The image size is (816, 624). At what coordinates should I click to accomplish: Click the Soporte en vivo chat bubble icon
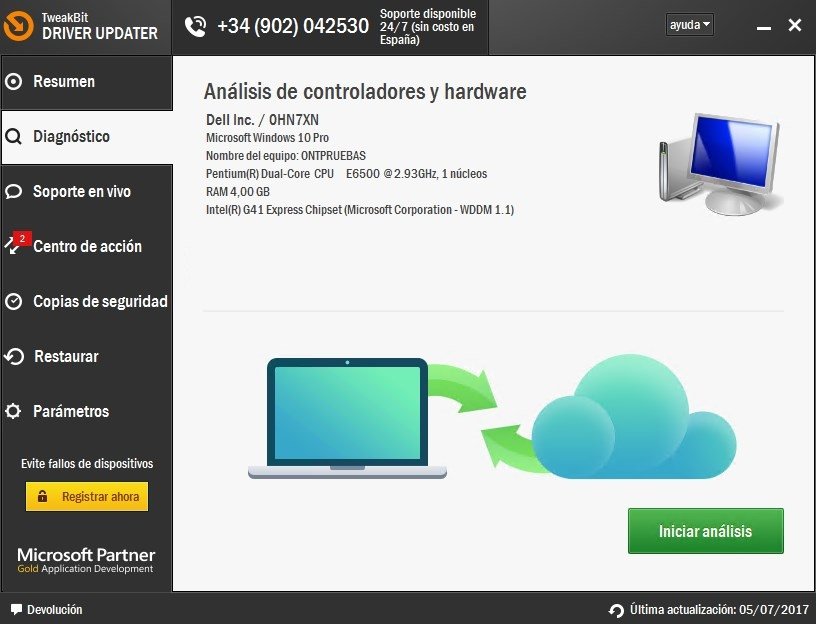[x=14, y=192]
